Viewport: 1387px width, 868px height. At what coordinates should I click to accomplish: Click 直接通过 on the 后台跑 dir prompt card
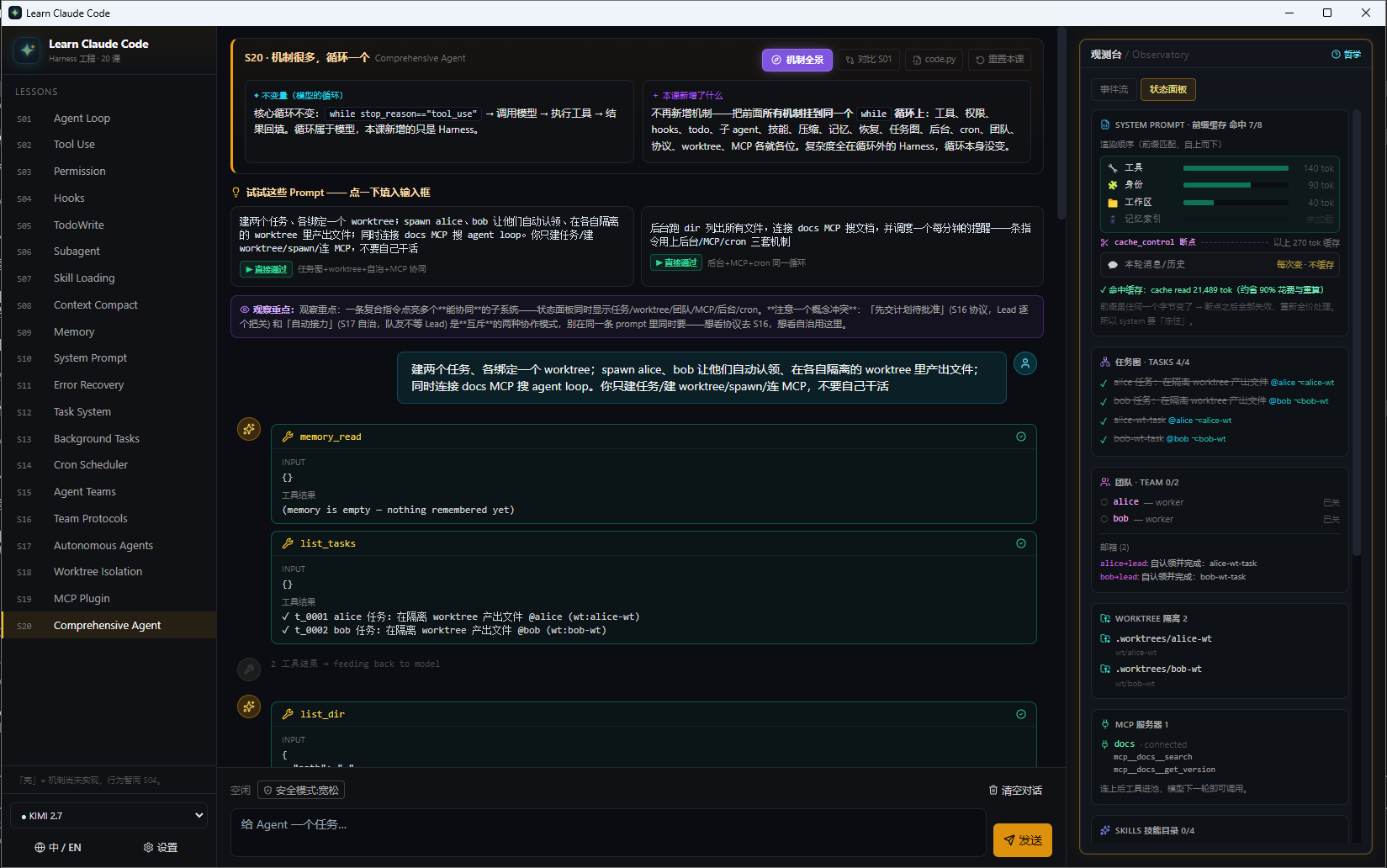(x=676, y=263)
